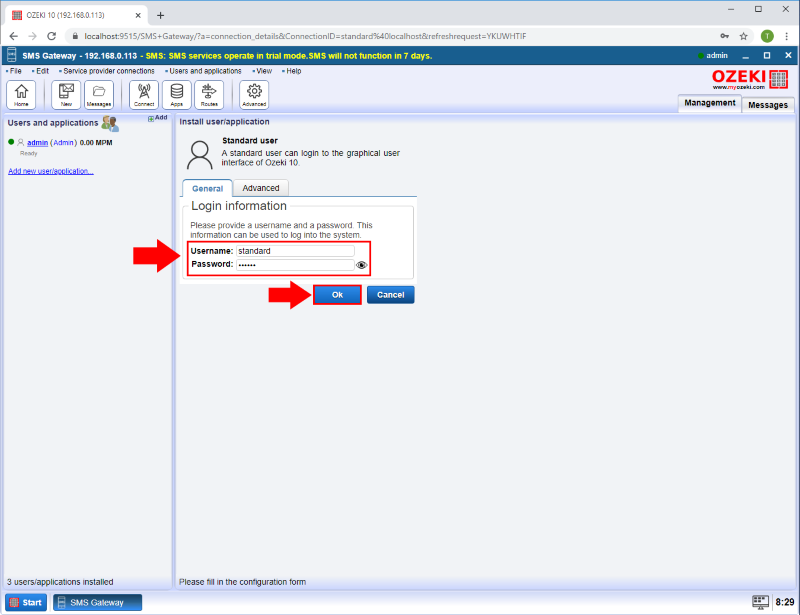This screenshot has width=800, height=615.
Task: Close the OZEKI 10 browser tab
Action: coord(138,15)
